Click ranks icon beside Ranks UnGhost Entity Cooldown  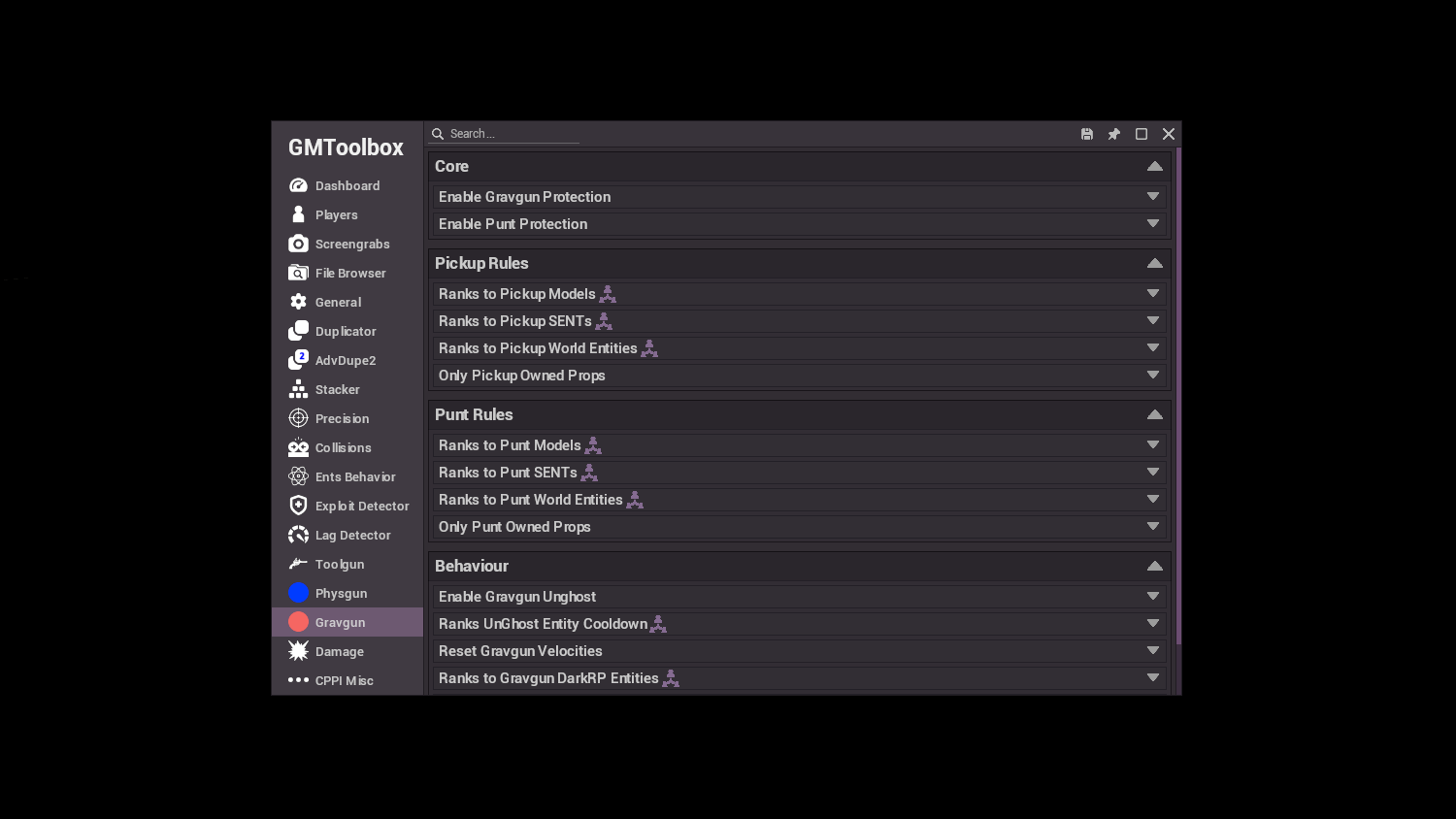pos(658,624)
